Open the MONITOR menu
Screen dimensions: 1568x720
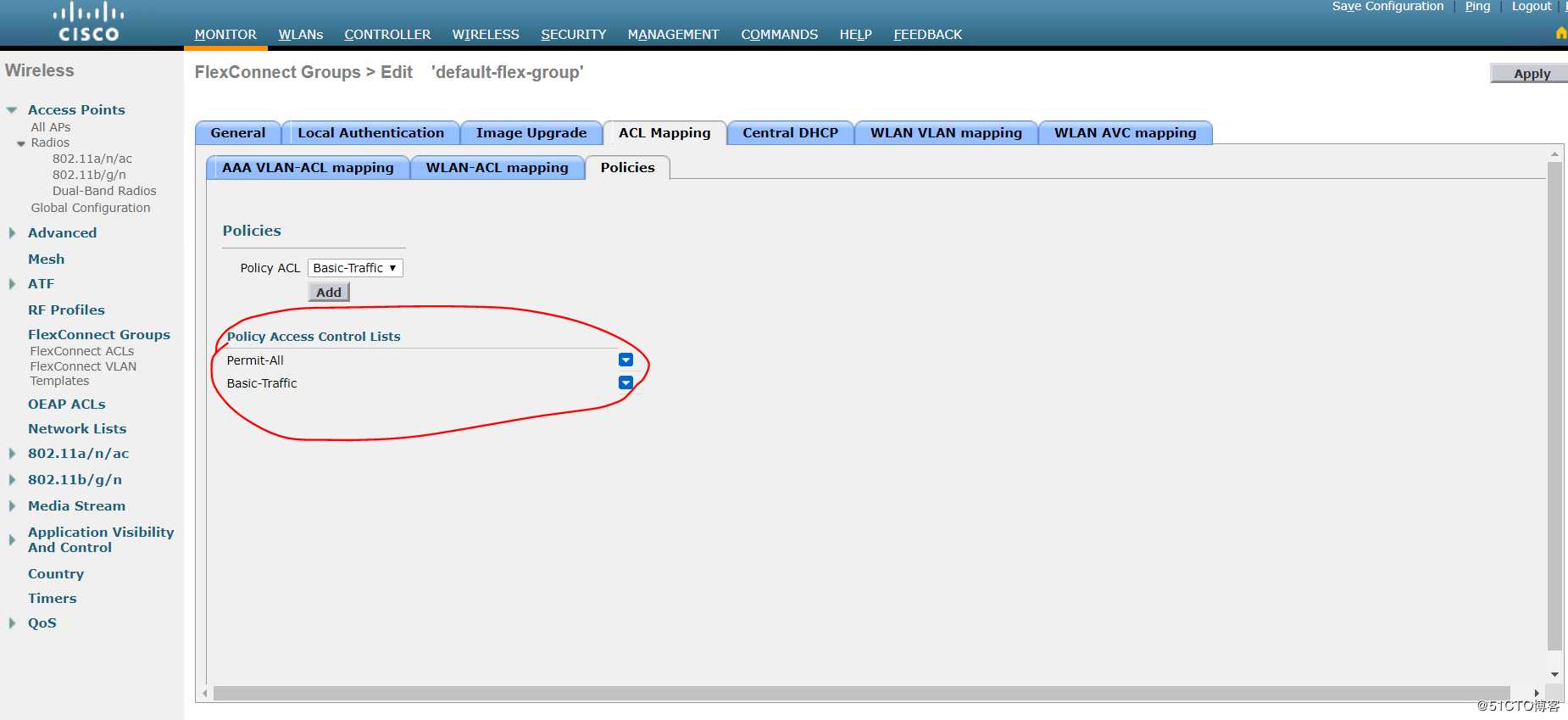[225, 35]
